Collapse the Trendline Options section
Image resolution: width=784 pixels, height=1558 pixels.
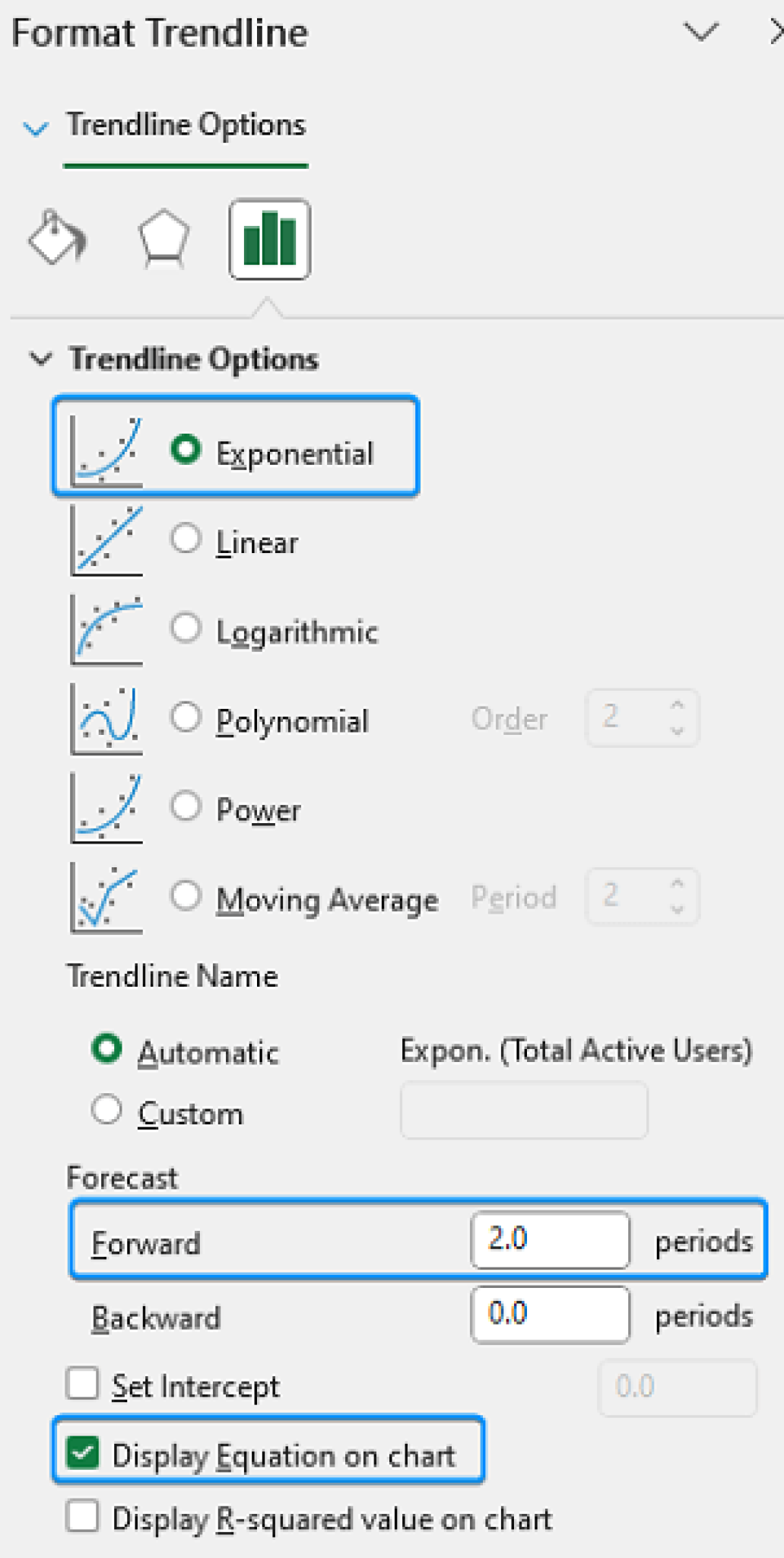pos(43,358)
